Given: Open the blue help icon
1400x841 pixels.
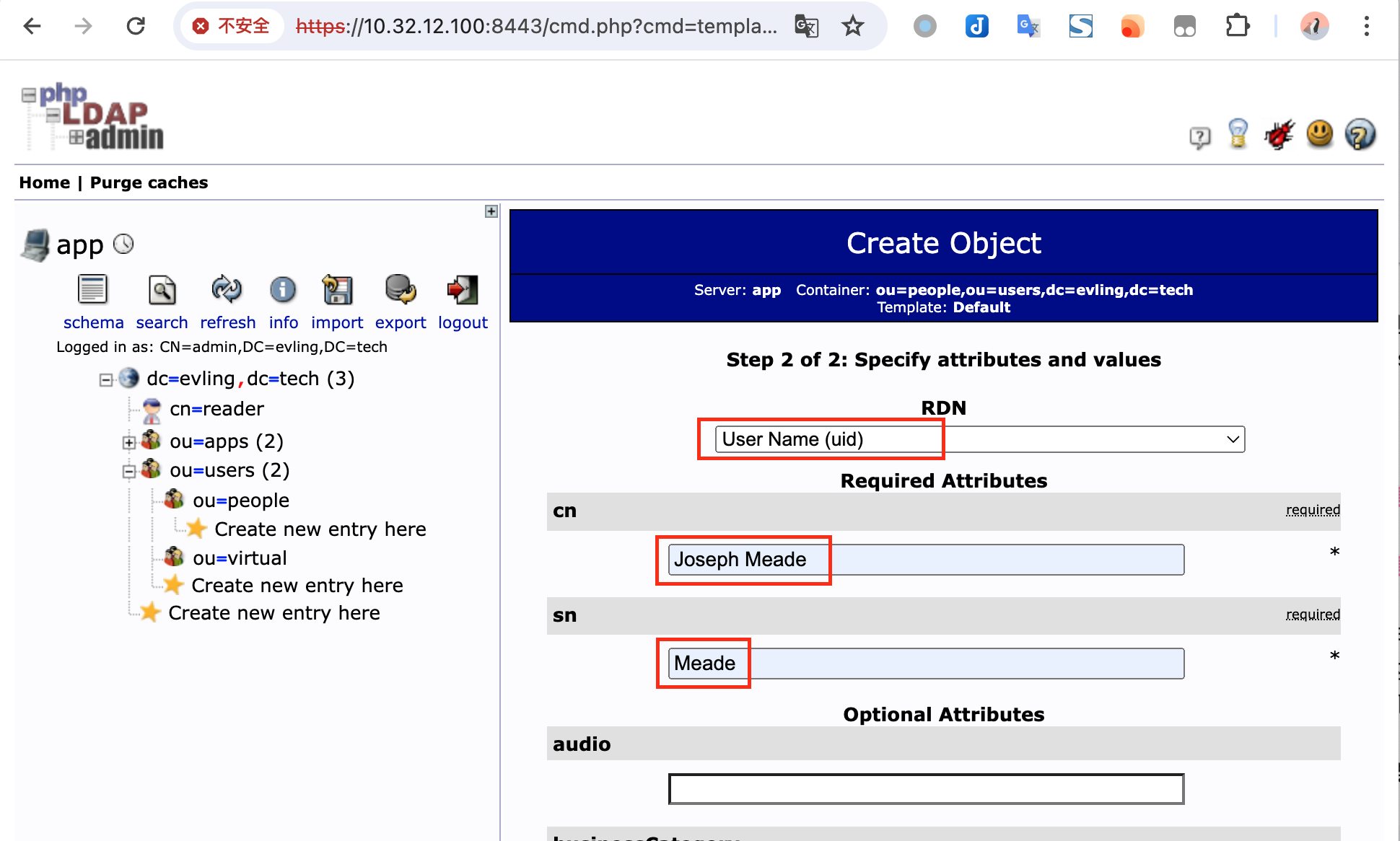Looking at the screenshot, I should tap(1360, 134).
